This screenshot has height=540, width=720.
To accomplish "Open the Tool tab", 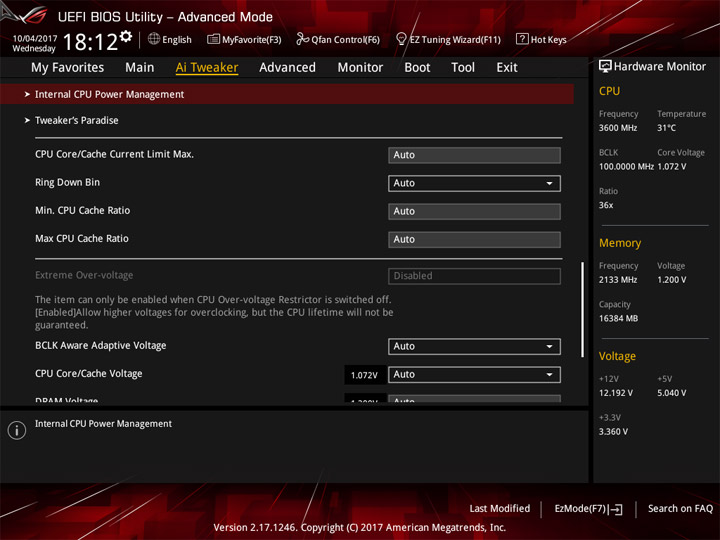I will pos(463,68).
